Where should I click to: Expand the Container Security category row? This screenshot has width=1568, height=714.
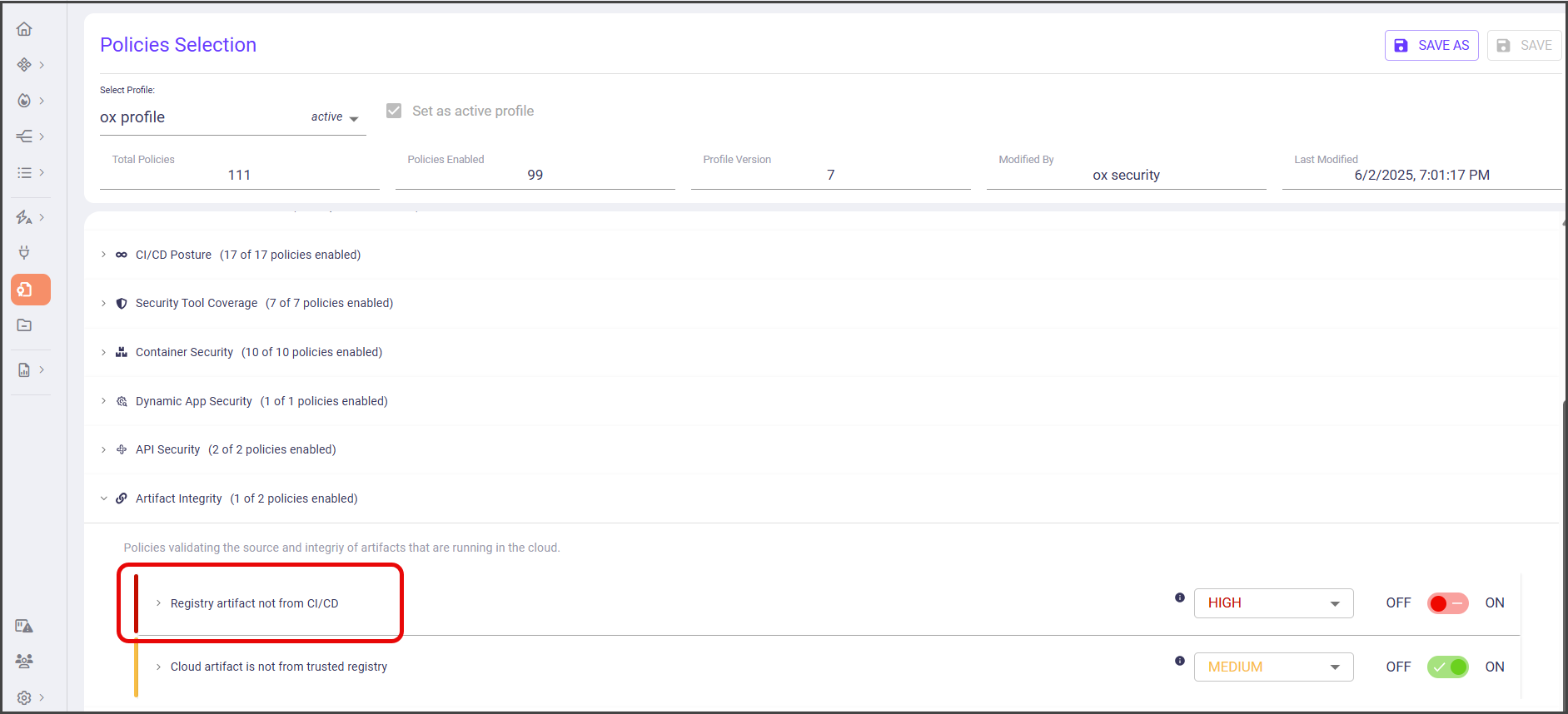point(103,352)
